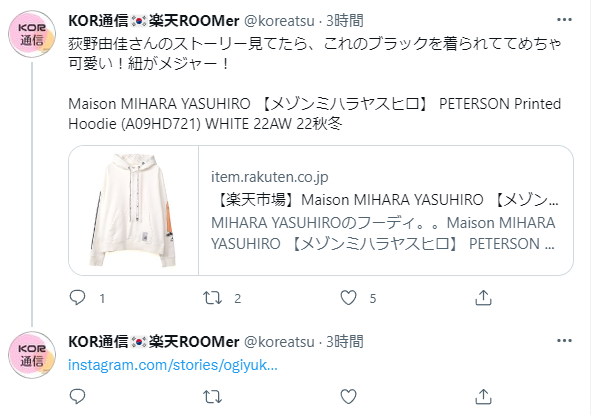The image size is (611, 415).
Task: Open more options for first tweet
Action: click(564, 20)
